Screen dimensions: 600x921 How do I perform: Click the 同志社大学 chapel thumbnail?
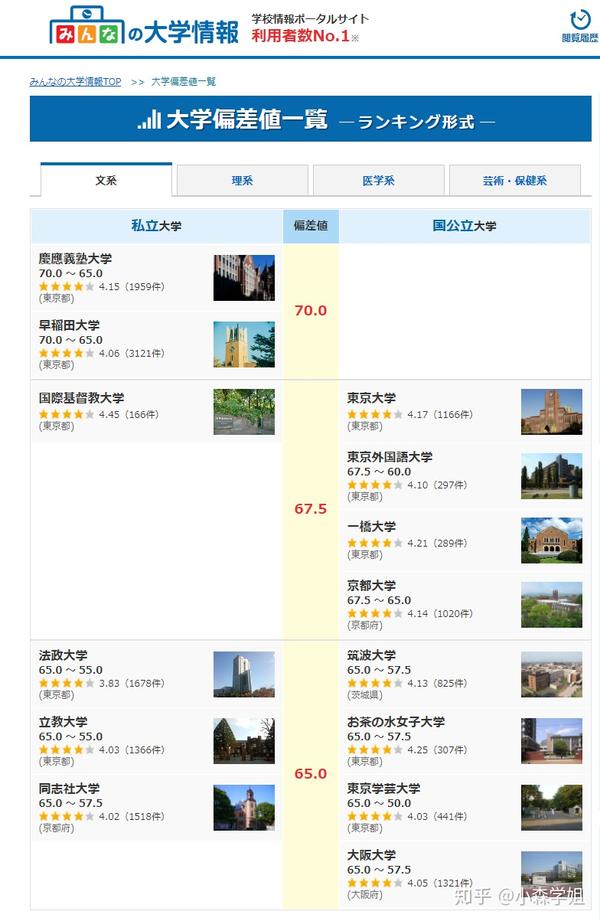pyautogui.click(x=244, y=808)
